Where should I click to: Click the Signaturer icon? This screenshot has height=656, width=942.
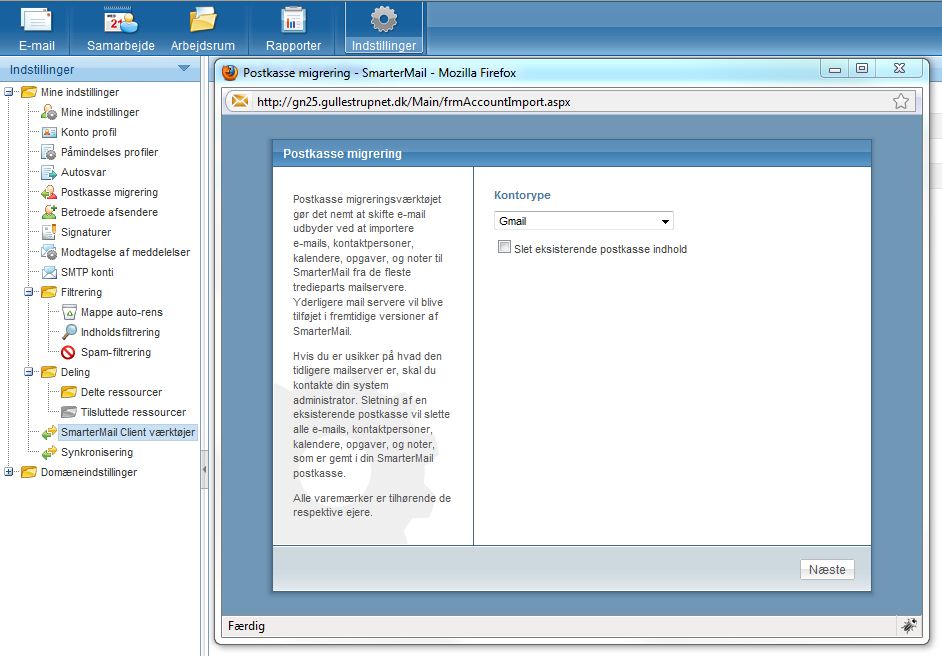[49, 232]
